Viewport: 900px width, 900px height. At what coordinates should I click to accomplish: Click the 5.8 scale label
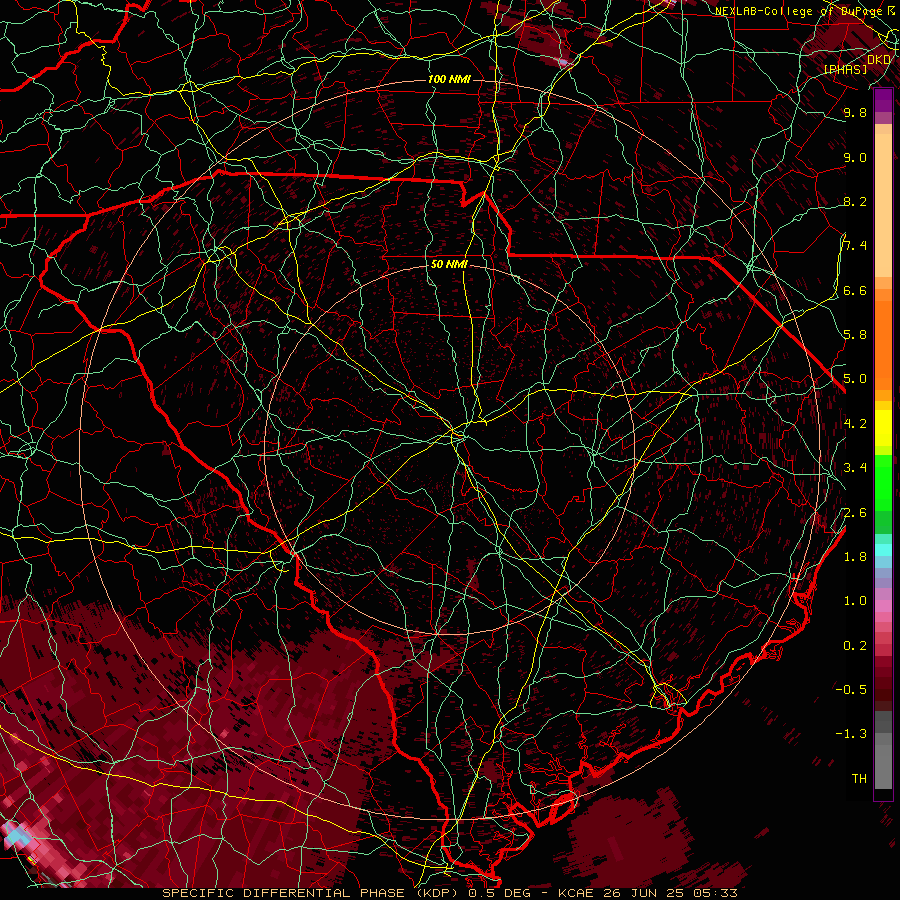coord(855,335)
